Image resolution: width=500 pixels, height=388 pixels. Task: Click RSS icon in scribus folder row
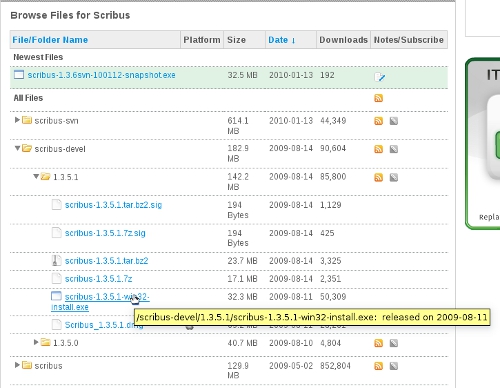coord(378,366)
